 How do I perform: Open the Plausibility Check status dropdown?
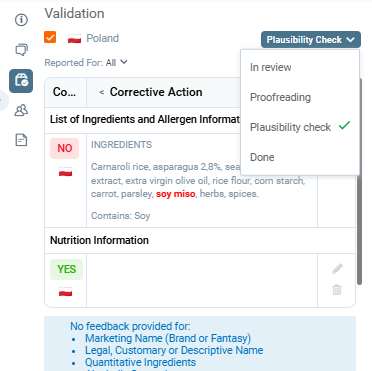pos(311,40)
